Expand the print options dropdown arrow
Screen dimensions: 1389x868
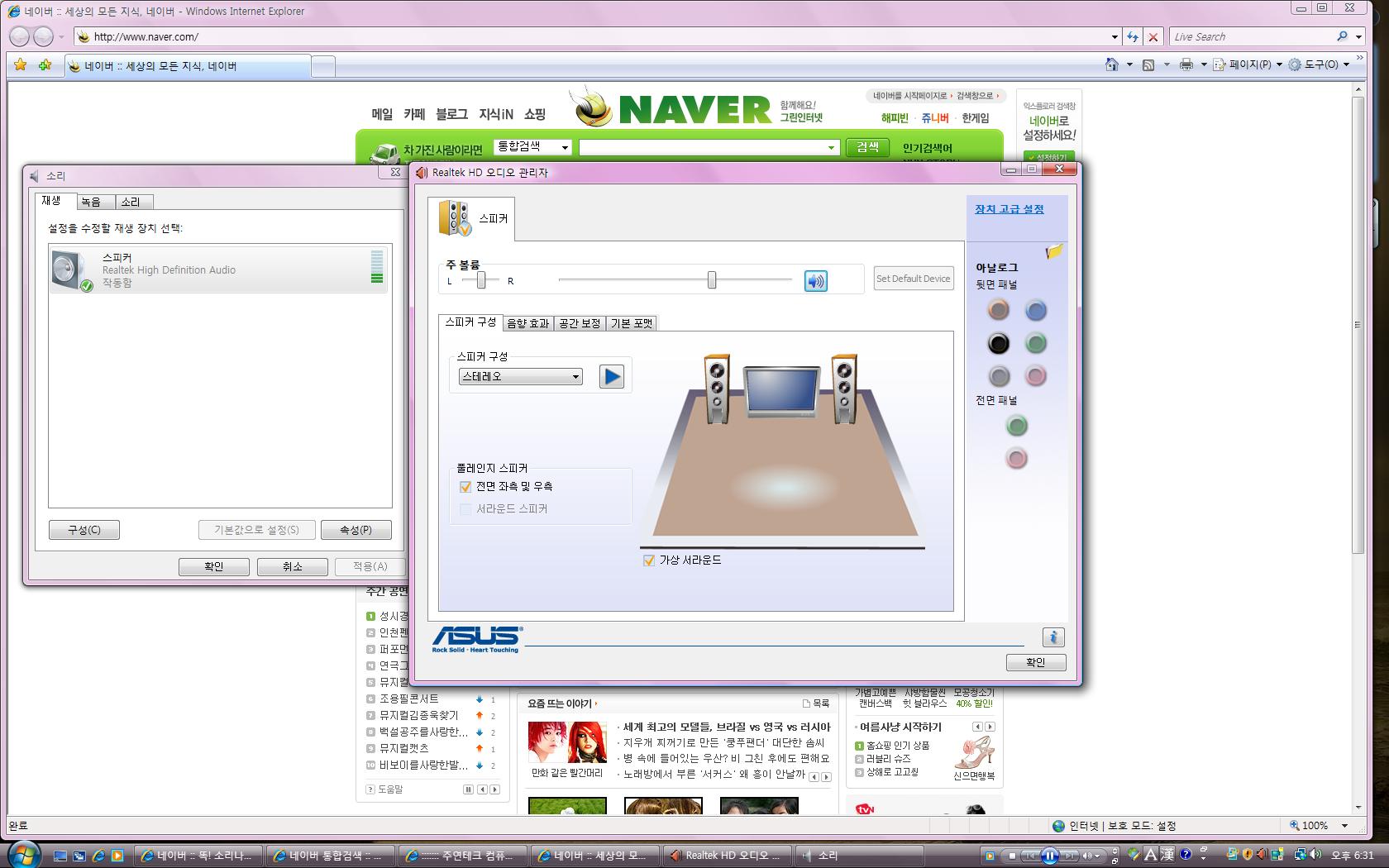tap(1204, 64)
